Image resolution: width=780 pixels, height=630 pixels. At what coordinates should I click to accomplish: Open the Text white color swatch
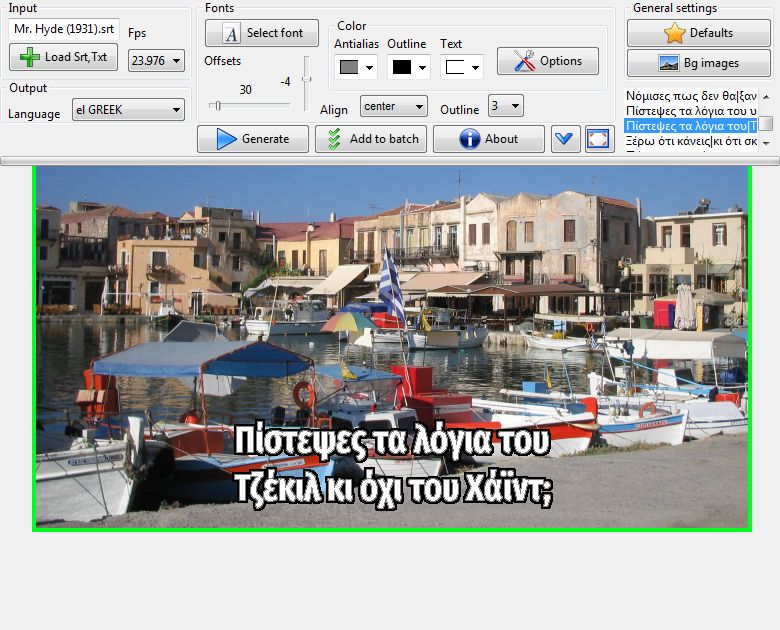click(x=462, y=67)
